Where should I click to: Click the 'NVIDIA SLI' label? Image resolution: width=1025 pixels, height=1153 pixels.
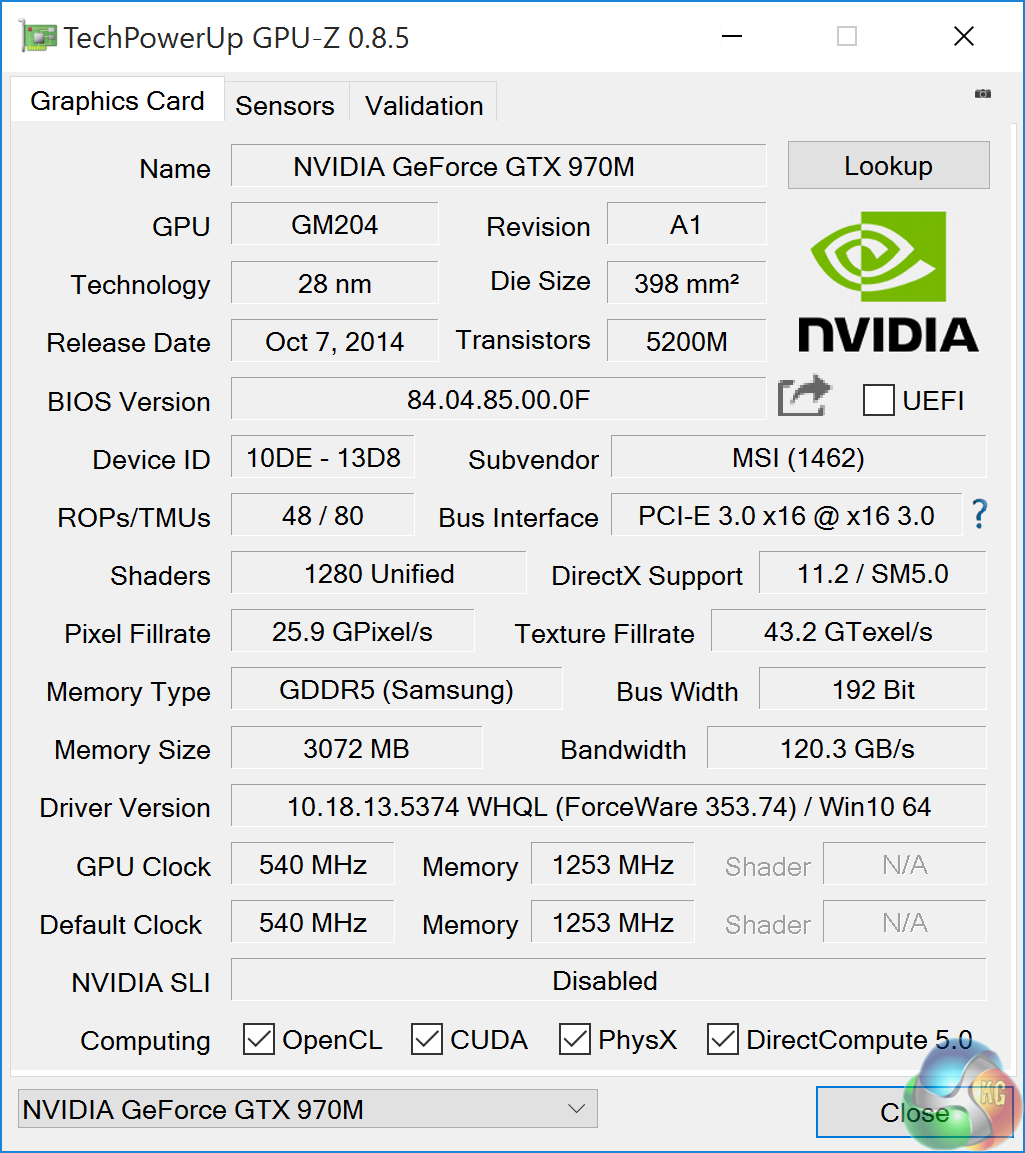[140, 982]
